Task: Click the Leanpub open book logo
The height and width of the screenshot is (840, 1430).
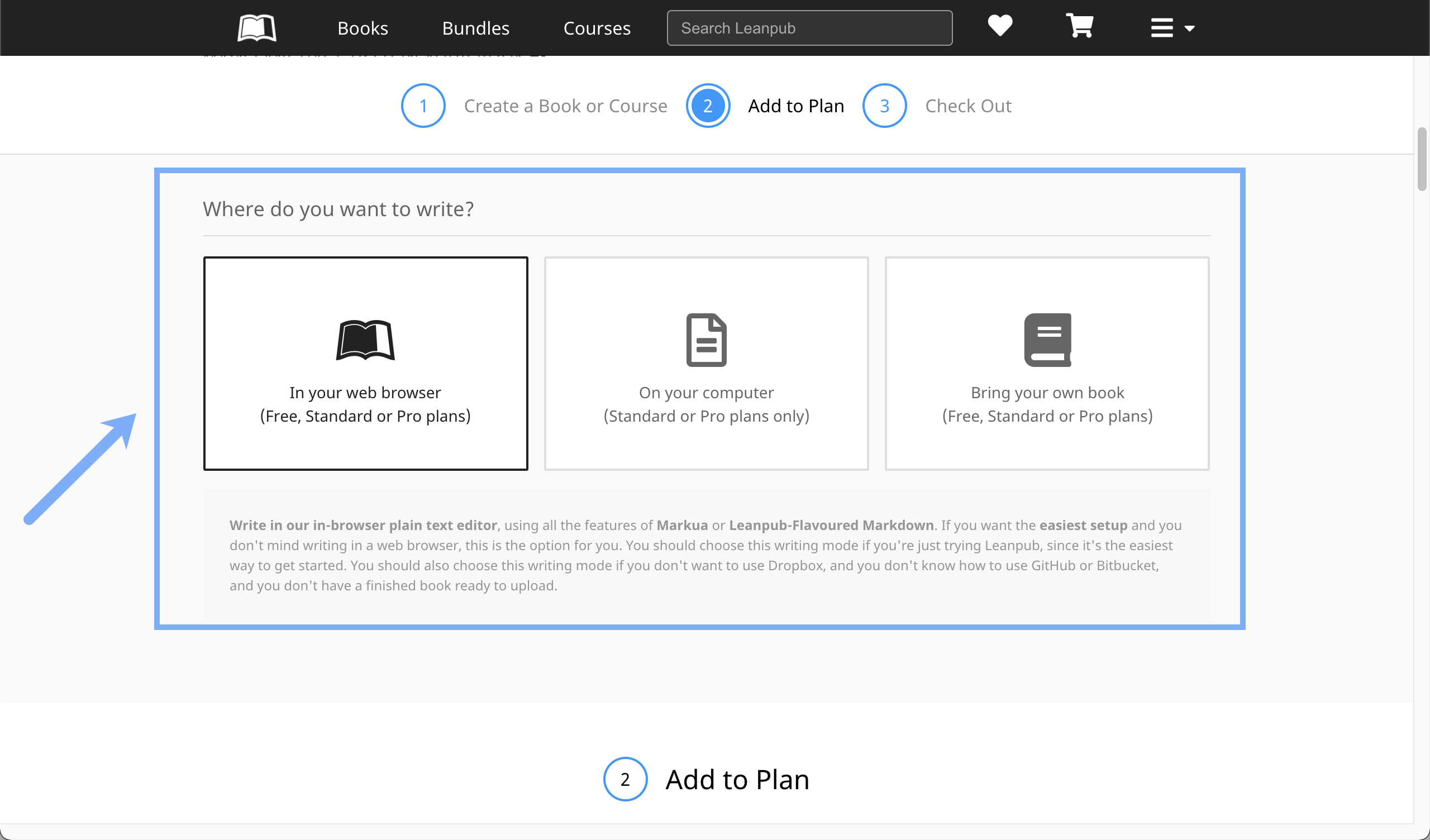Action: (x=256, y=28)
